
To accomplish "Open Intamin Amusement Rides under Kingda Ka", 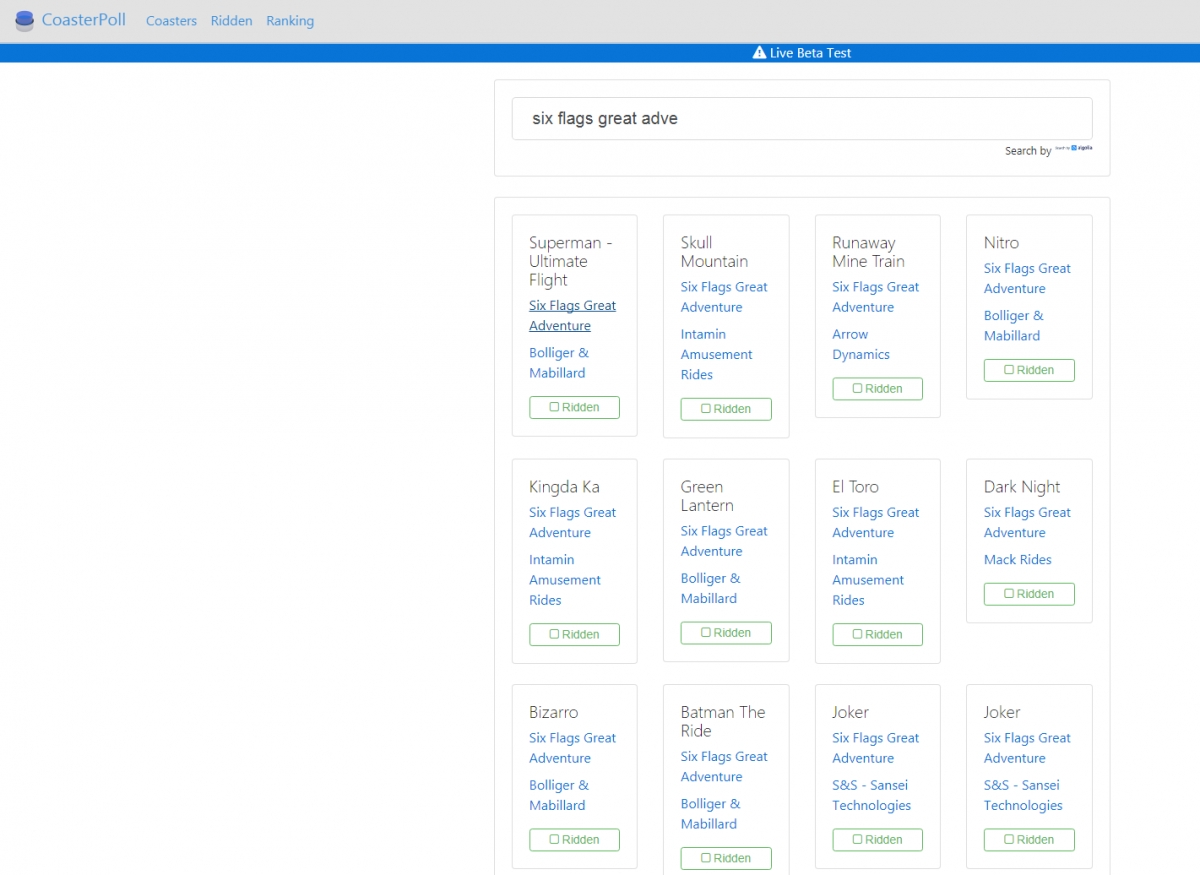I will pos(565,580).
